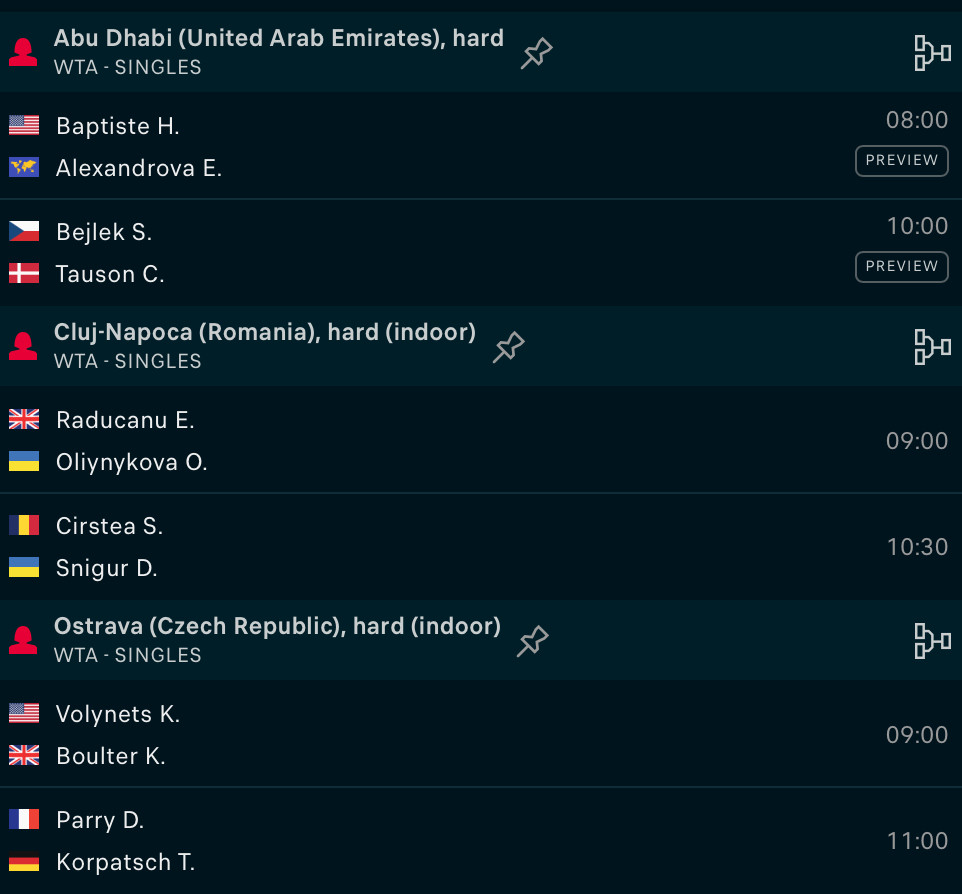Click WTA - SINGLES under Cluj-Napoca

pos(128,361)
